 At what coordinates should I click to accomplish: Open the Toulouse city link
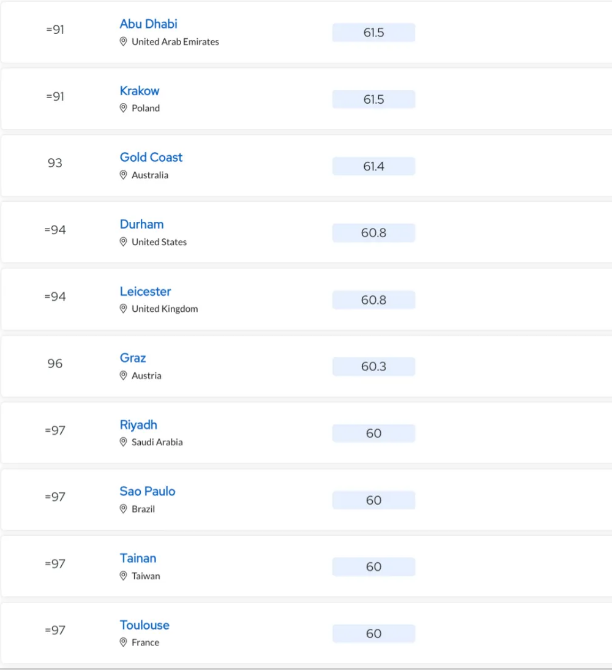(144, 625)
